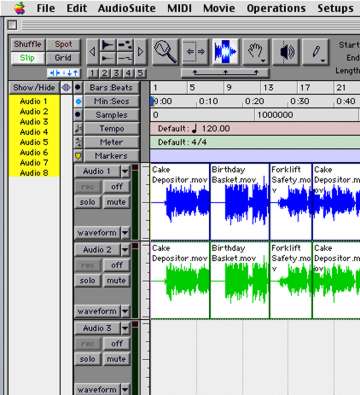Click the Audio 1 voice off button

[x=116, y=187]
